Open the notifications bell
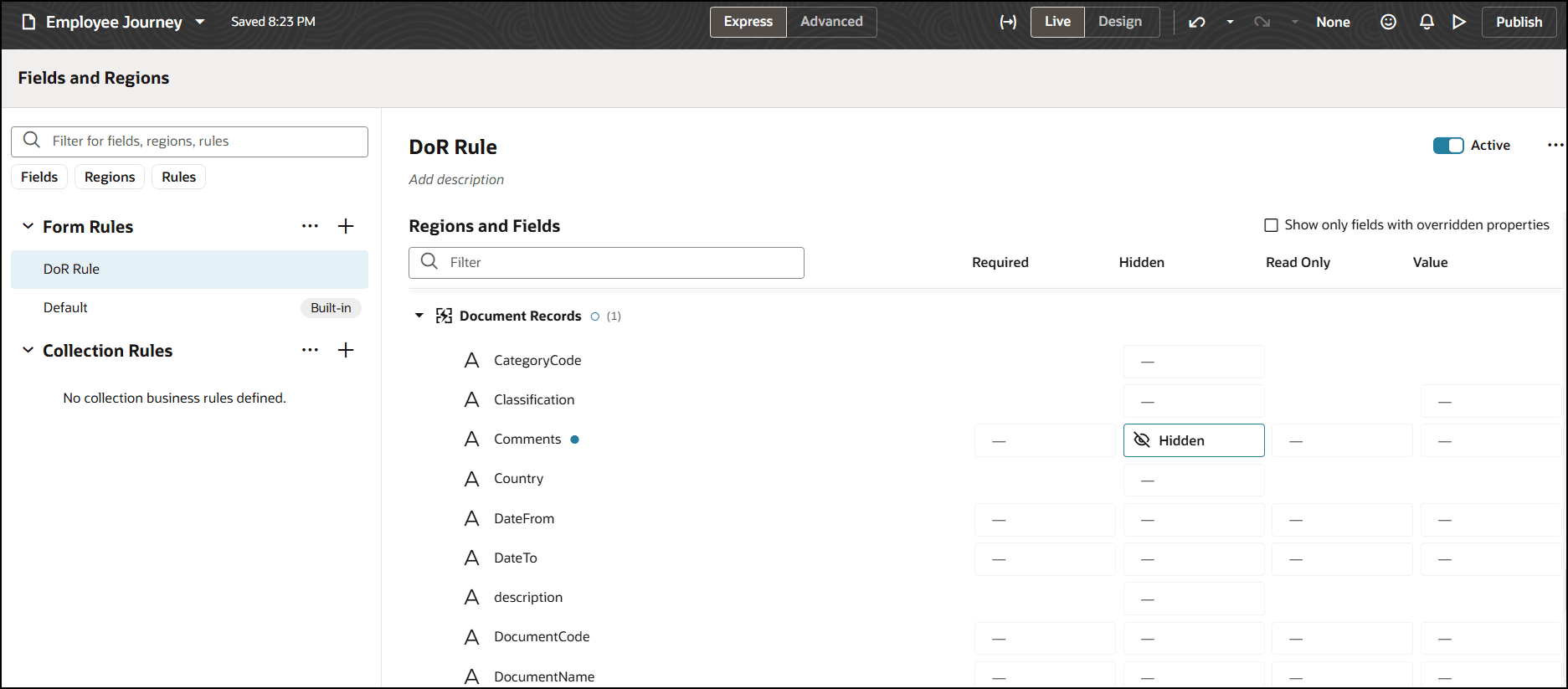 click(x=1427, y=22)
